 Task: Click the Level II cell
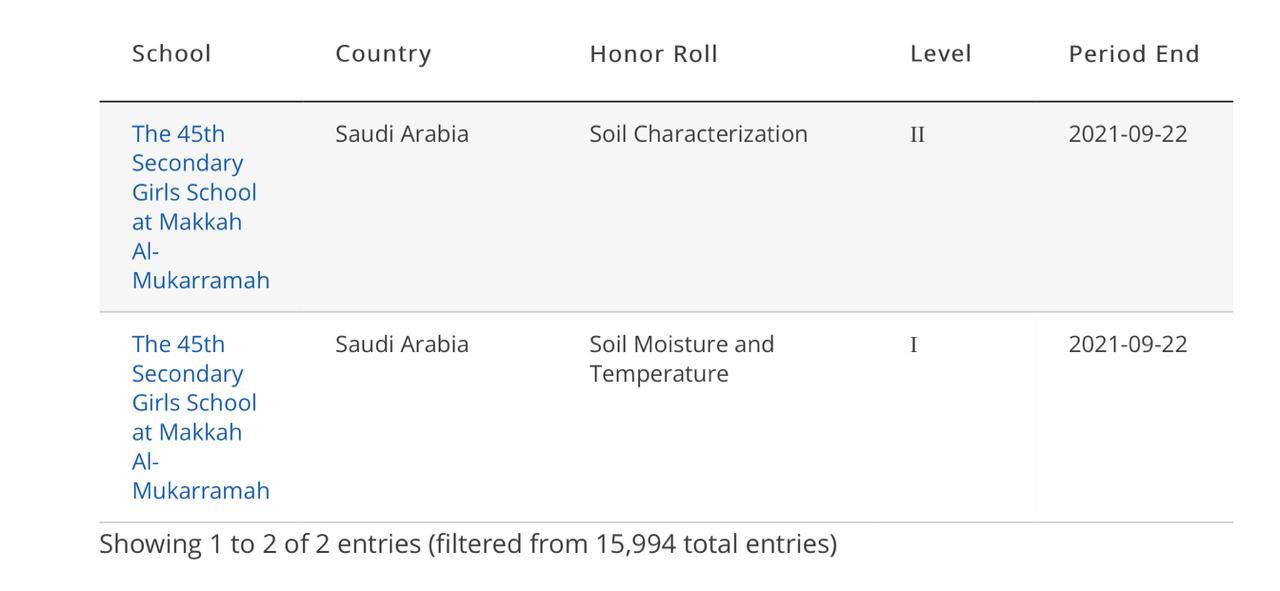(x=917, y=134)
